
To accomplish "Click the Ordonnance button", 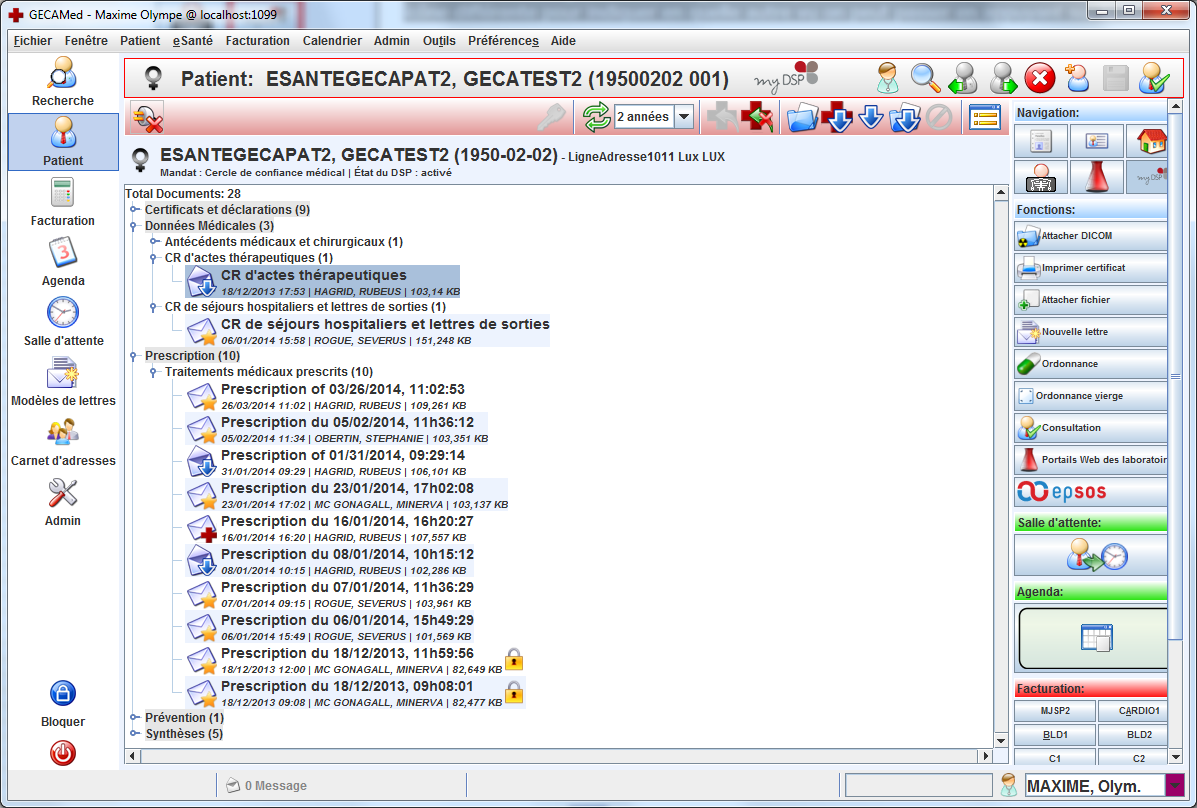I will pyautogui.click(x=1090, y=364).
